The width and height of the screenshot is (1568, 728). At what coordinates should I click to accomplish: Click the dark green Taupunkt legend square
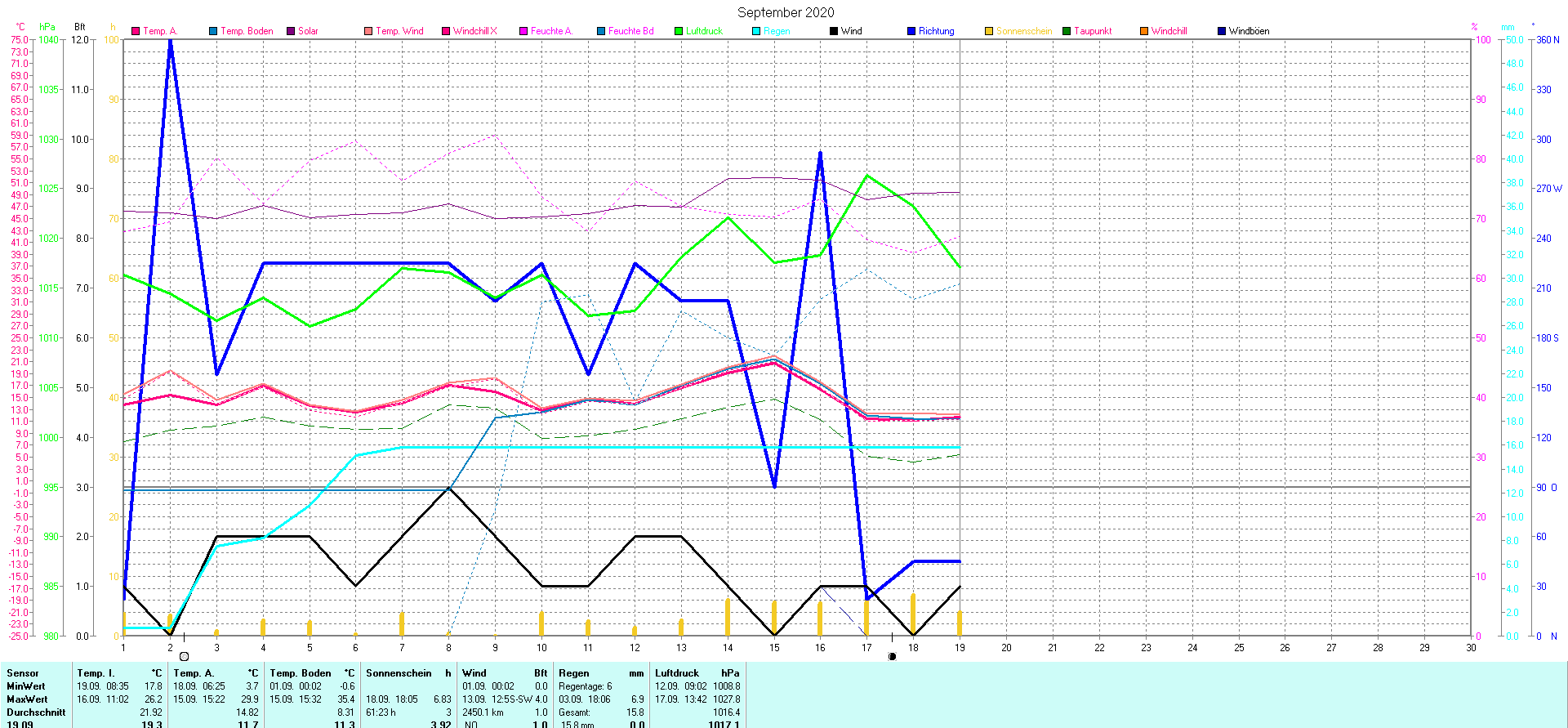pos(1067,31)
